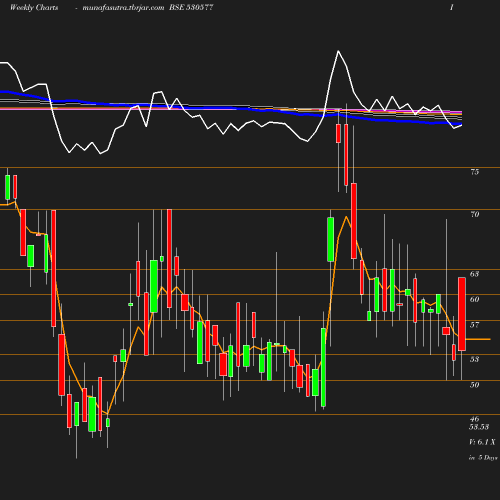Click the 53 price axis label
The image size is (500, 500).
(474, 359)
